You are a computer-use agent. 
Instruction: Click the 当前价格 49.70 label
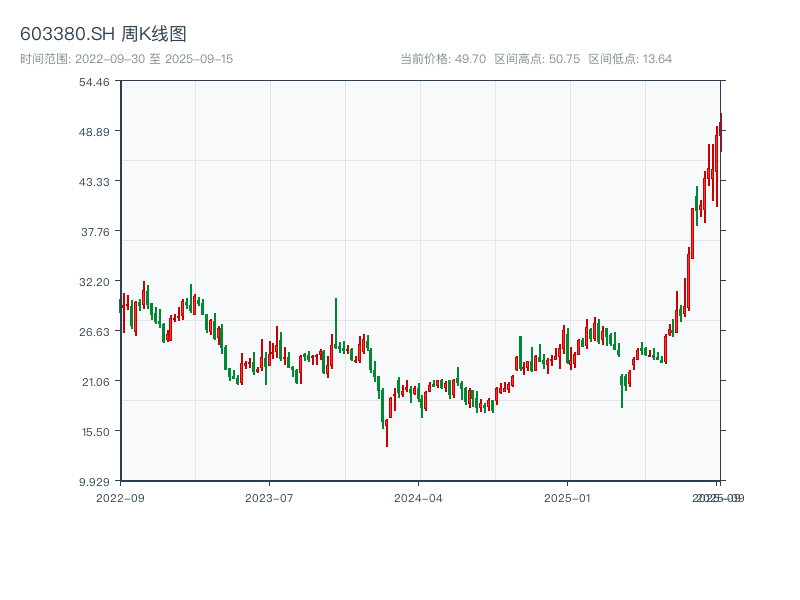[443, 59]
